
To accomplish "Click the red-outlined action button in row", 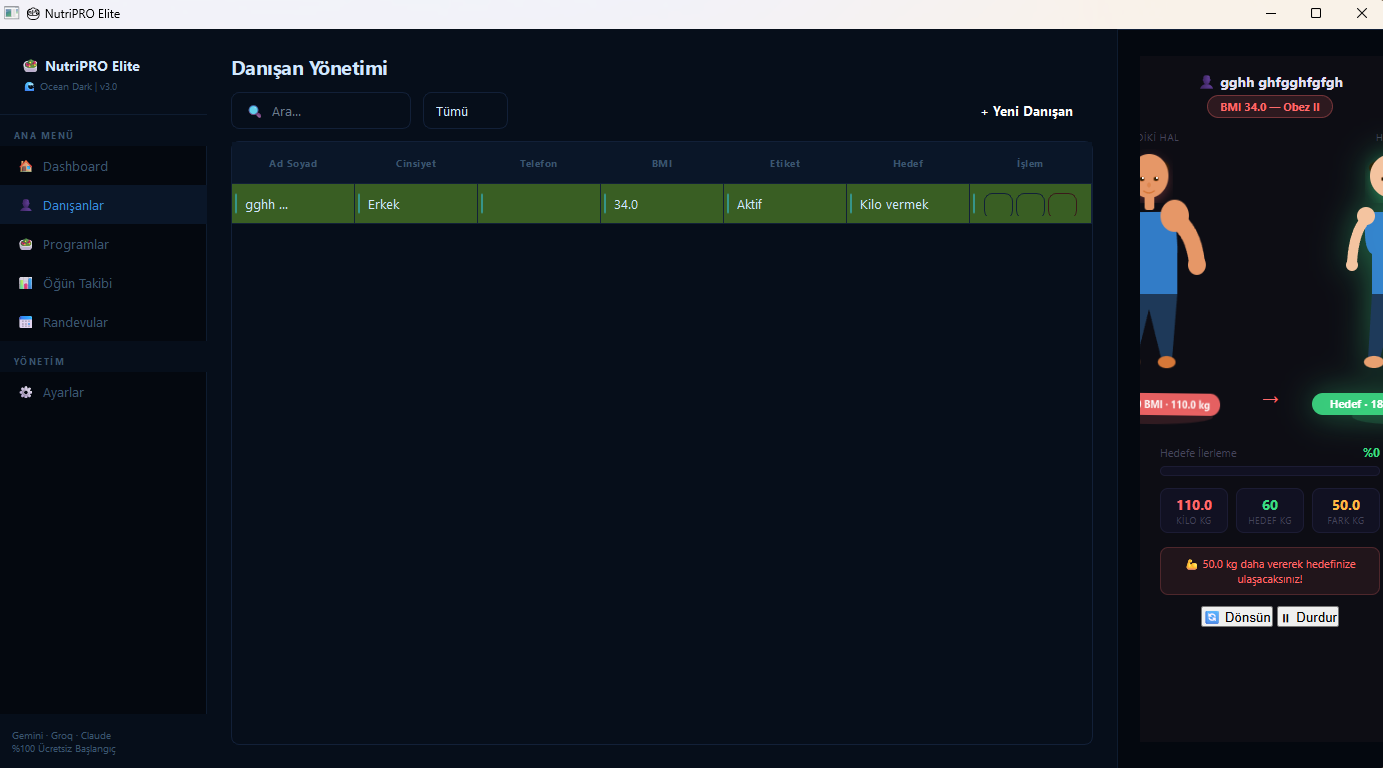I will [x=1062, y=205].
